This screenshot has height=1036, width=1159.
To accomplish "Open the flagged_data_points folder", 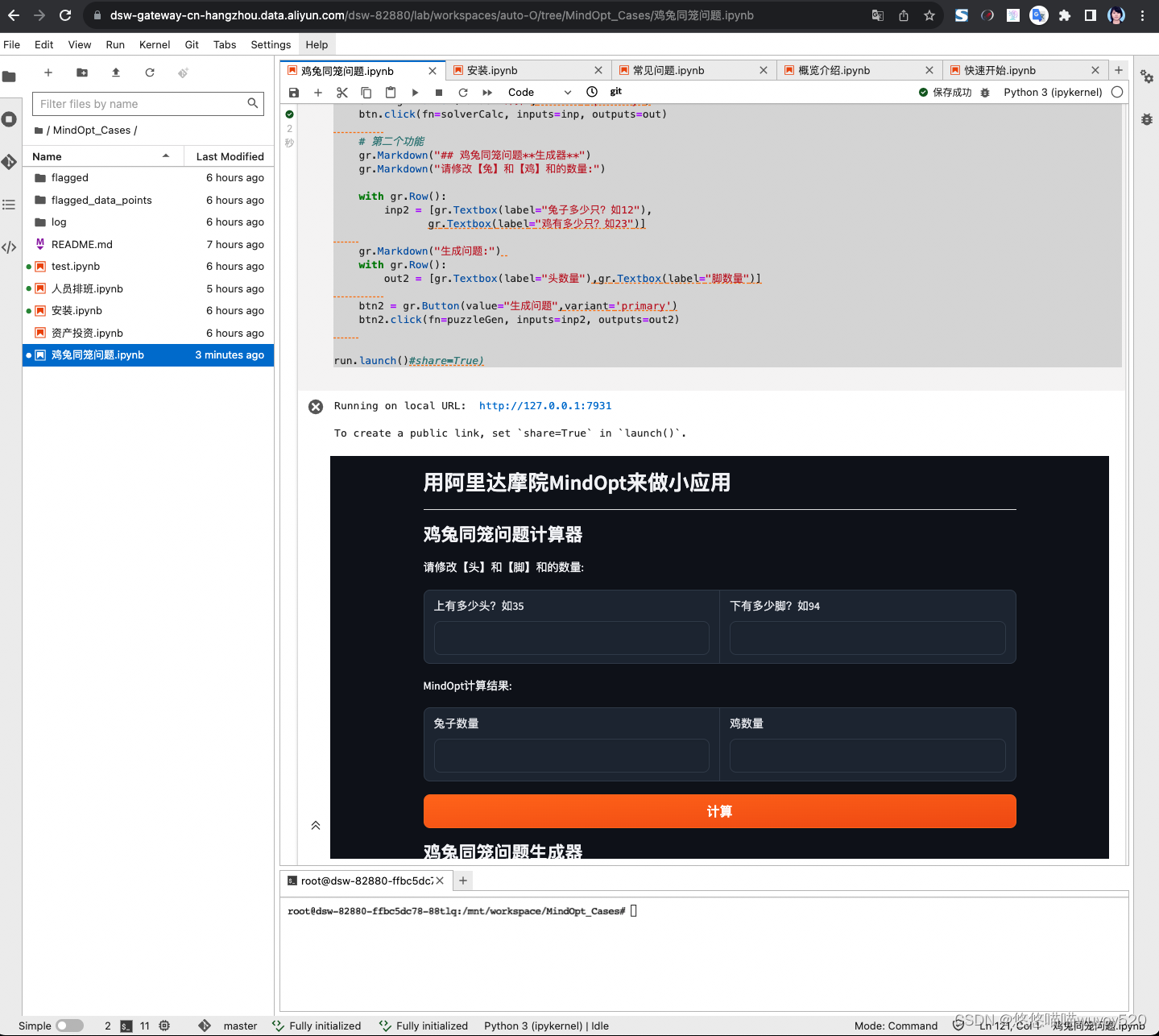I will tap(149, 201).
